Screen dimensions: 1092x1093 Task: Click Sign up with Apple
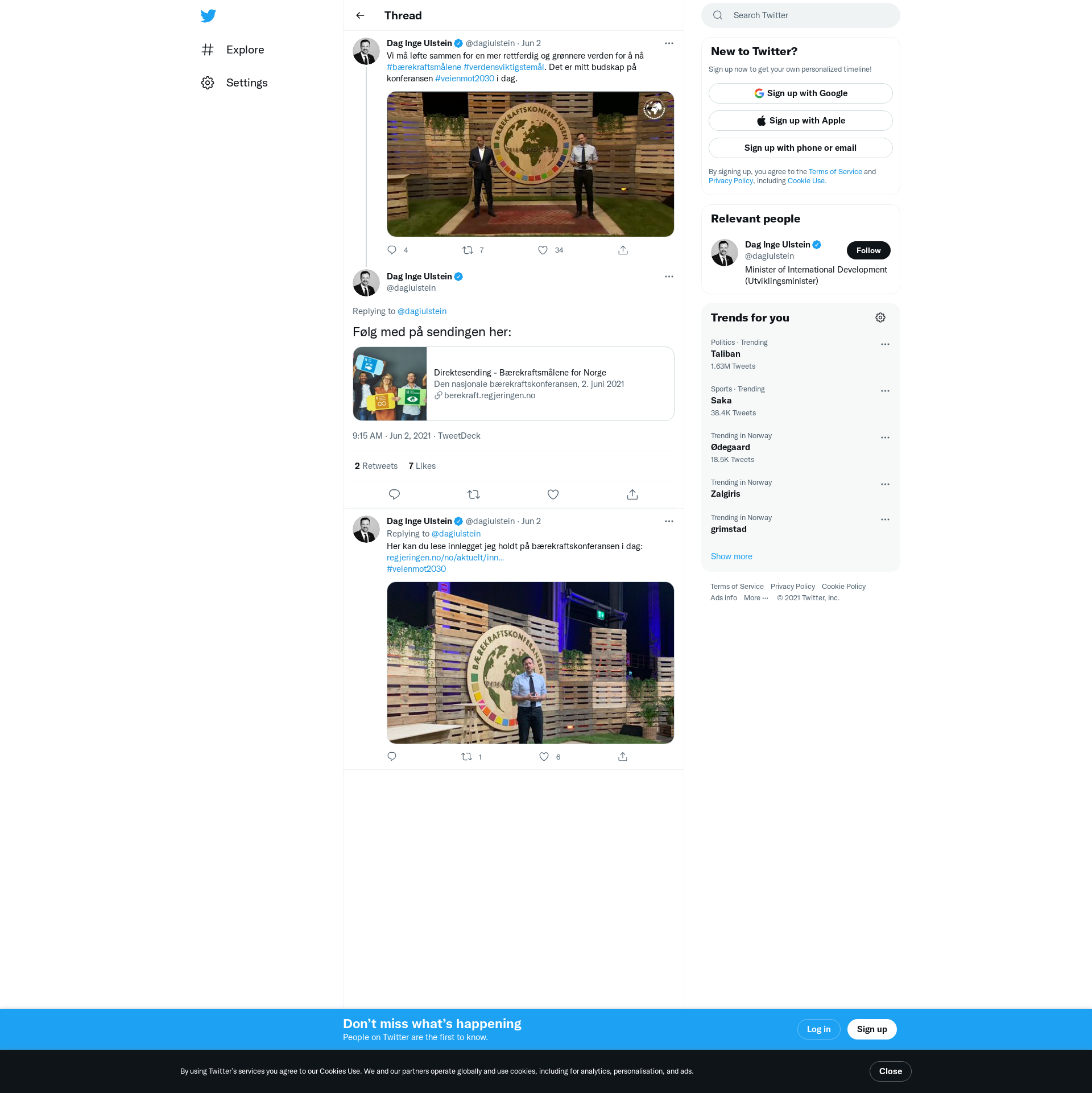tap(800, 121)
